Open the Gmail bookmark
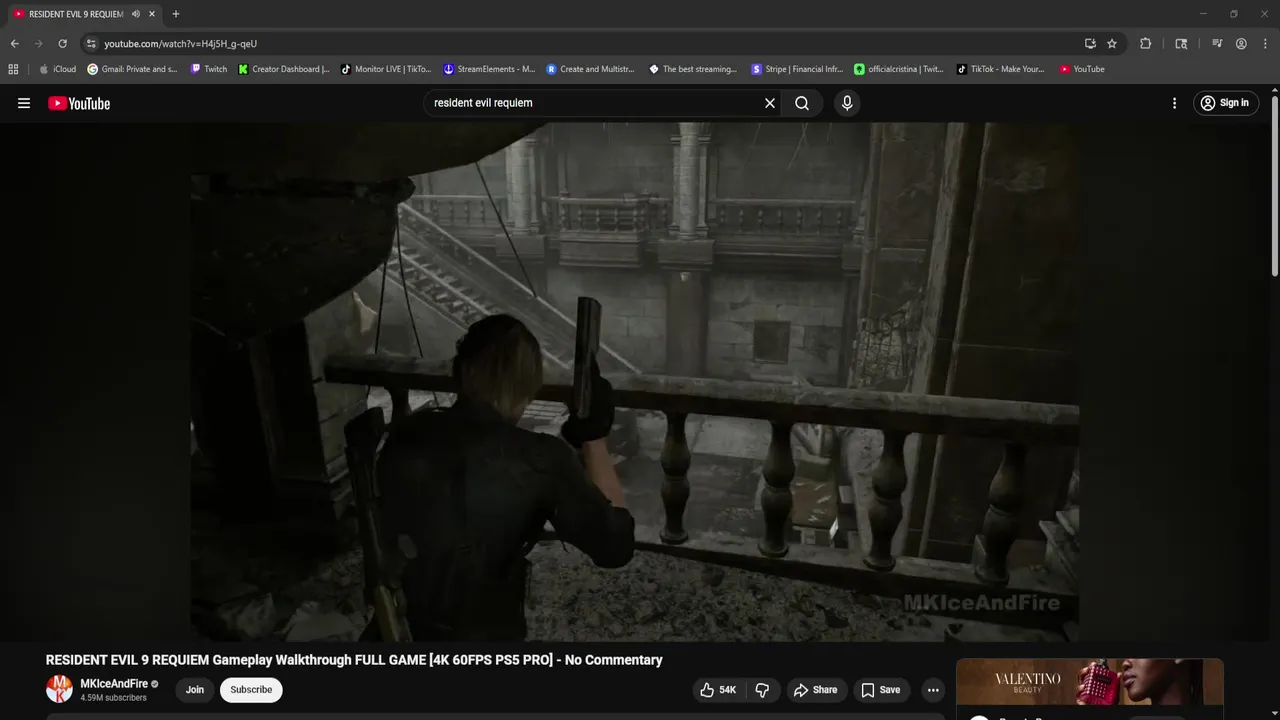 pyautogui.click(x=132, y=69)
